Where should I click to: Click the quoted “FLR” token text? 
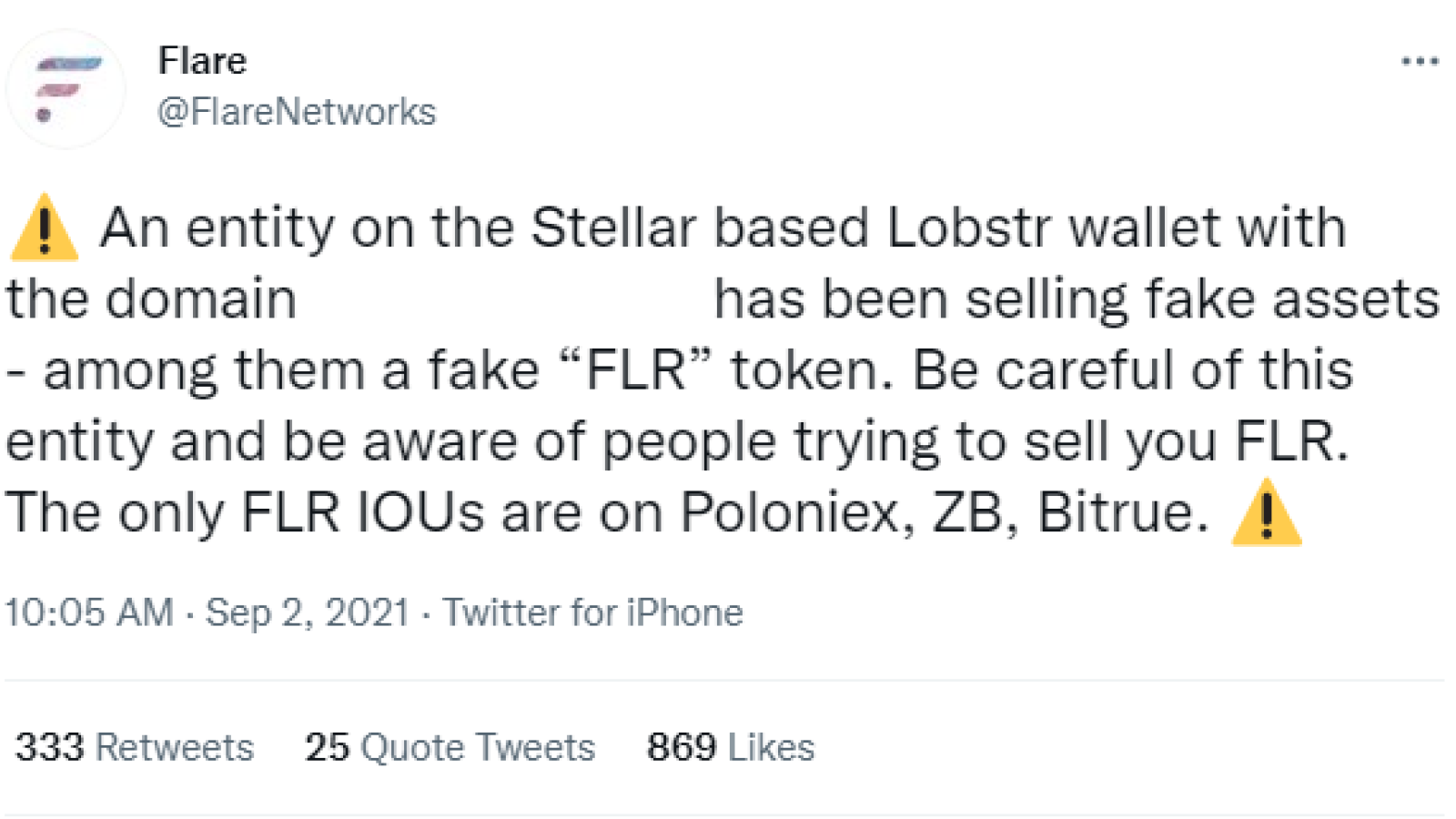click(636, 370)
